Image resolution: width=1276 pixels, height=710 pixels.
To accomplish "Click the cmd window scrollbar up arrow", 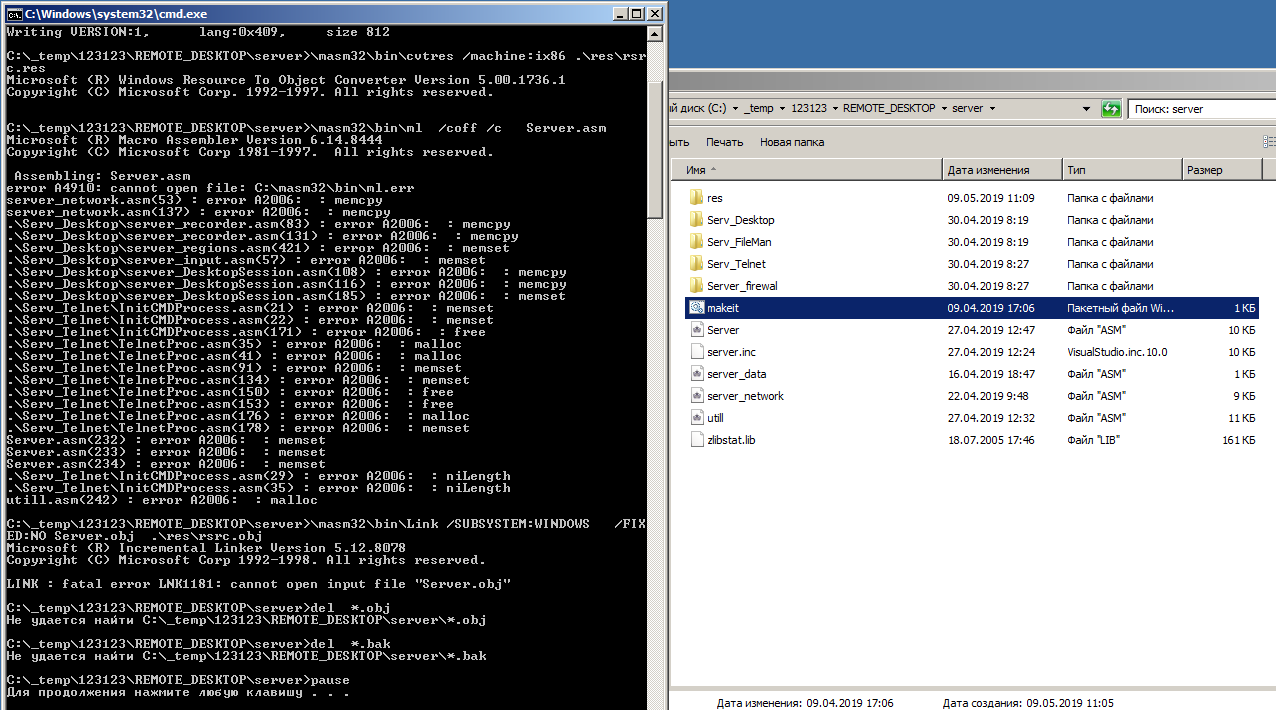I will (x=655, y=33).
